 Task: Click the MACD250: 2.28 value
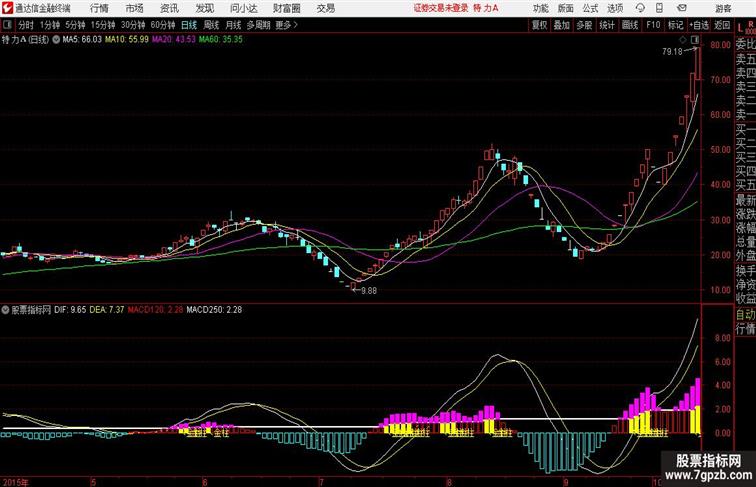[x=214, y=310]
